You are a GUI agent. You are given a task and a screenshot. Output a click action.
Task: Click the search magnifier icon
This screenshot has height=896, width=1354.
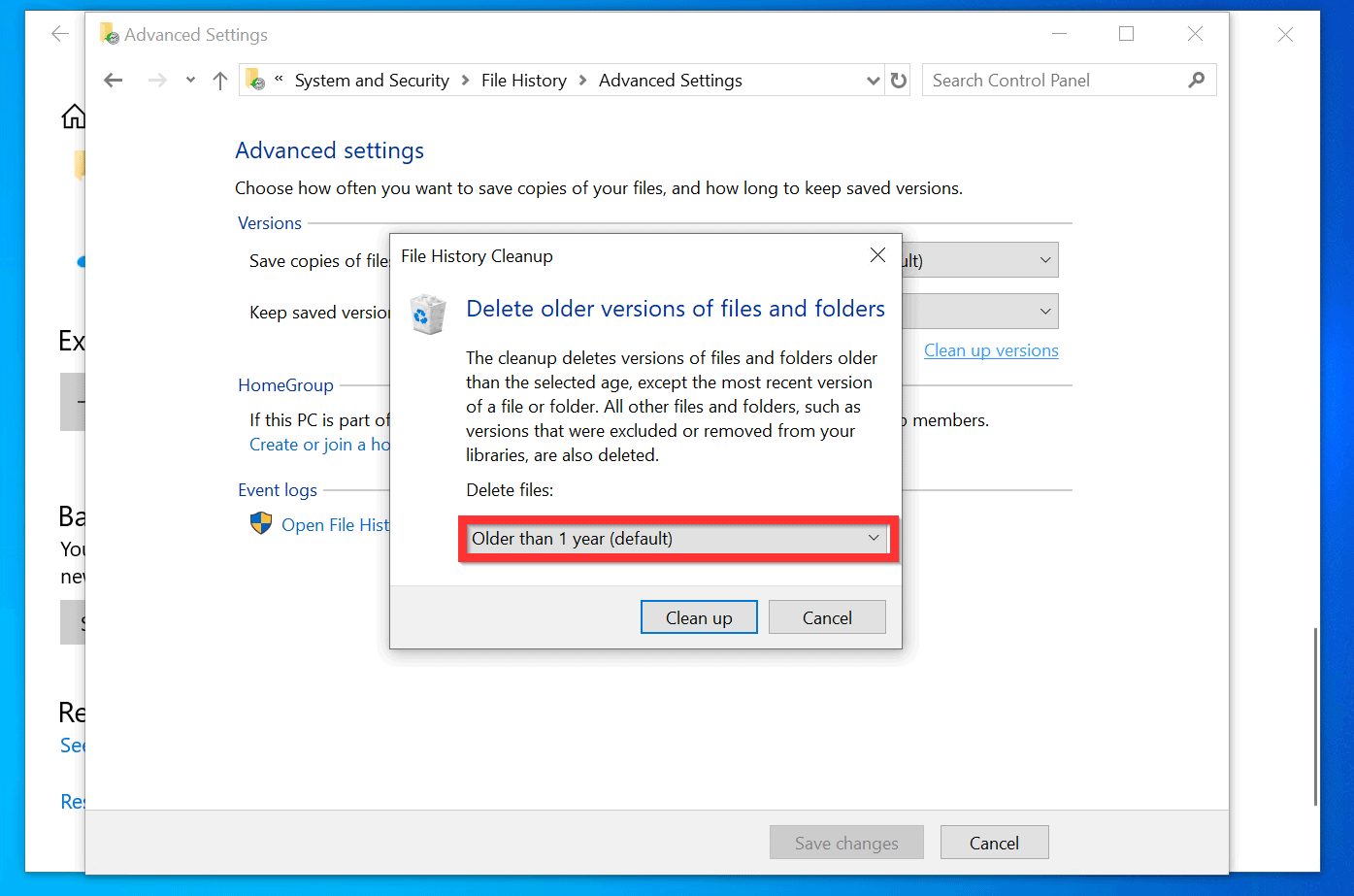(1196, 80)
